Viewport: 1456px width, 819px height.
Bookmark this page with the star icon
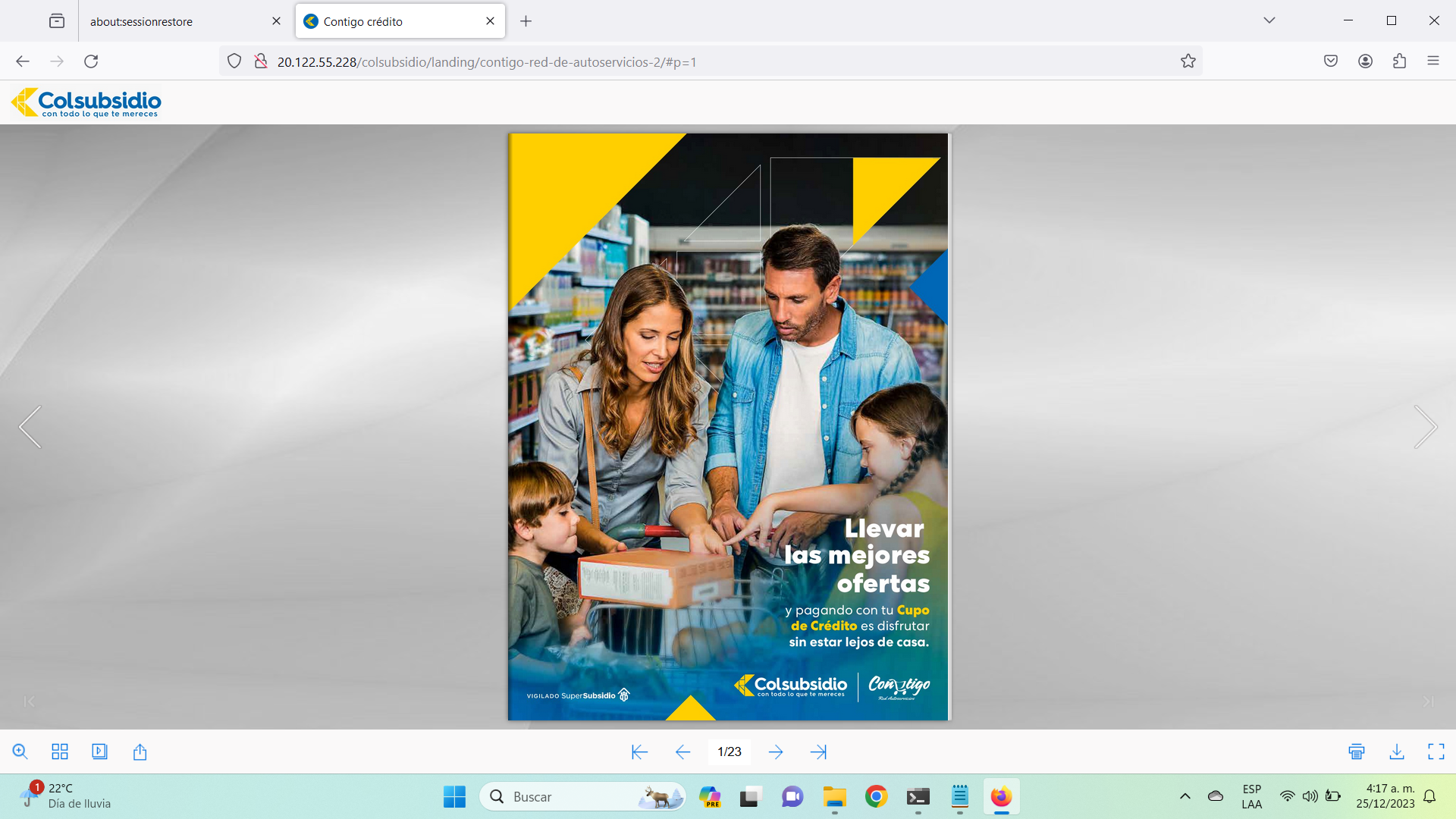point(1188,61)
